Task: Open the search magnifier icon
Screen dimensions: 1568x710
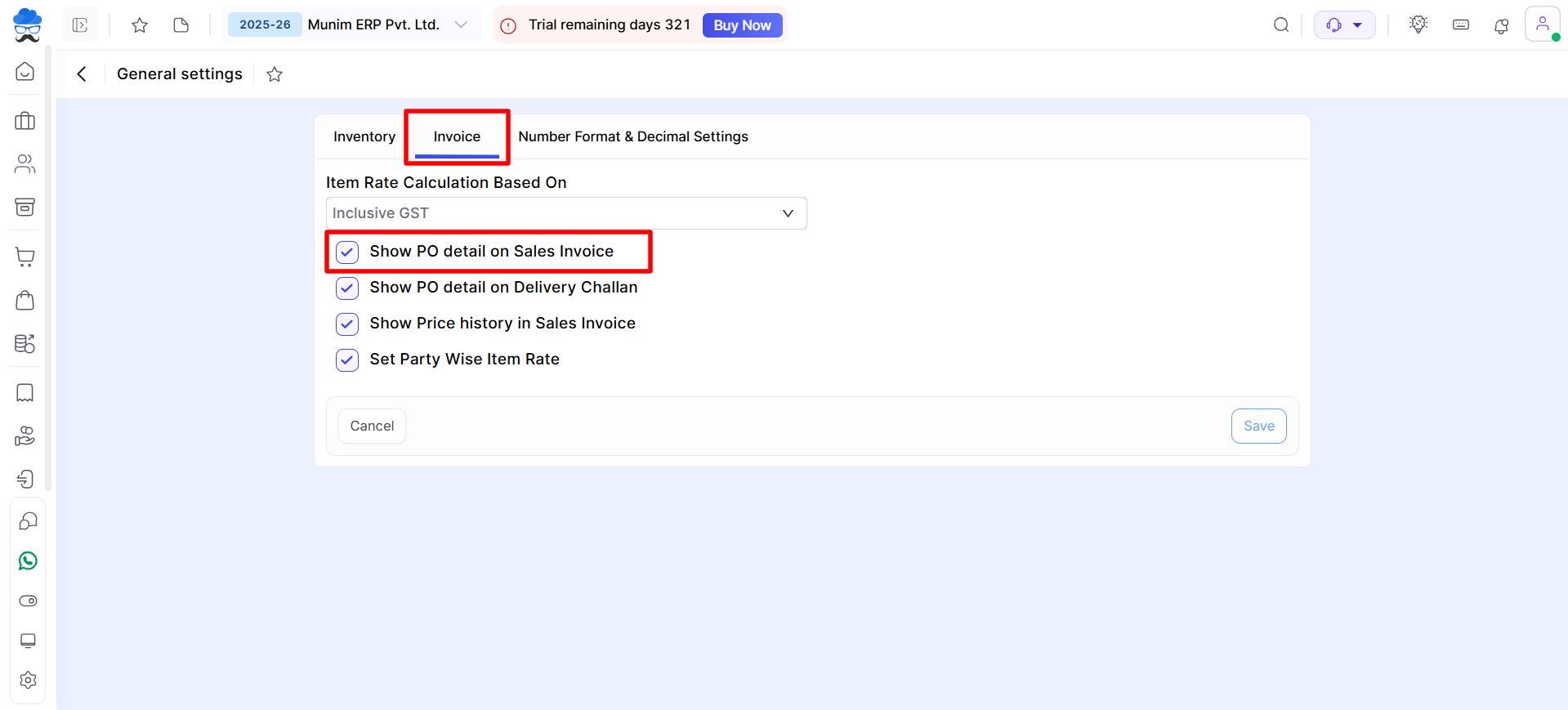Action: click(1280, 25)
